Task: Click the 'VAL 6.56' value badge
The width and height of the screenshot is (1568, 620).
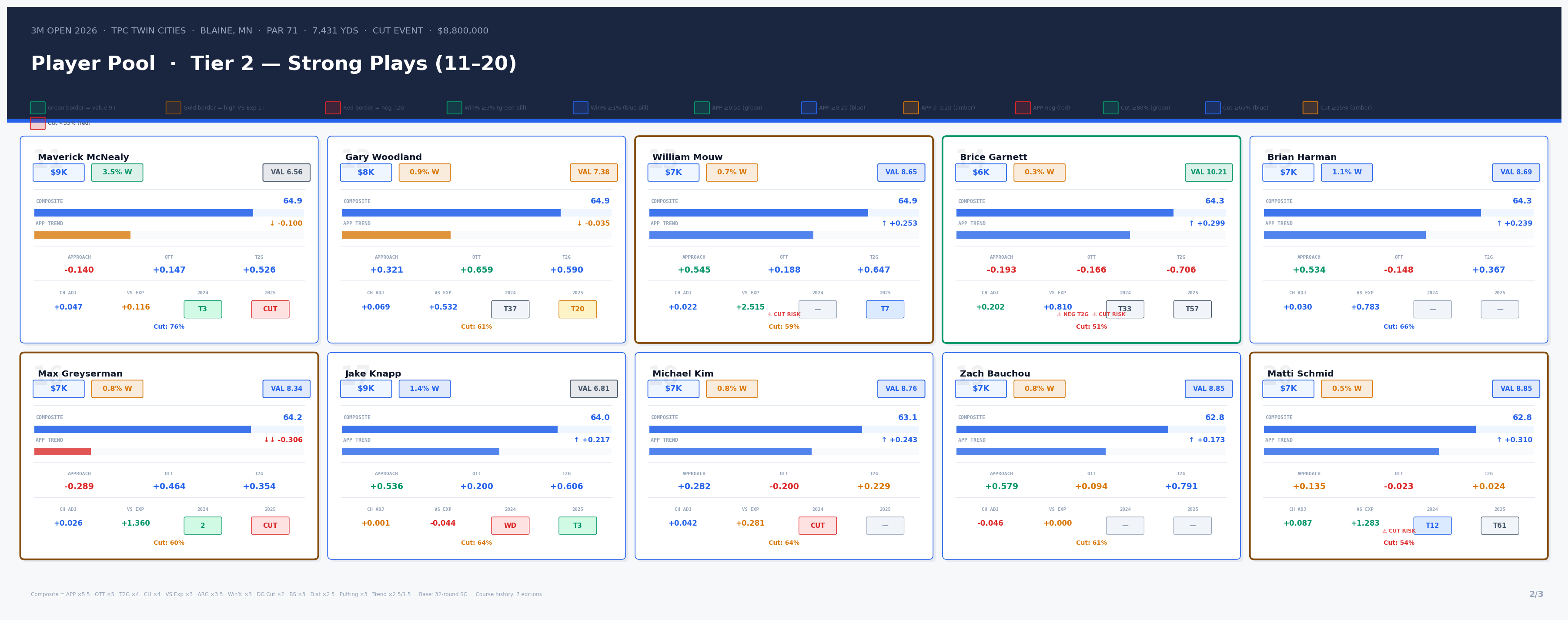Action: tap(286, 172)
